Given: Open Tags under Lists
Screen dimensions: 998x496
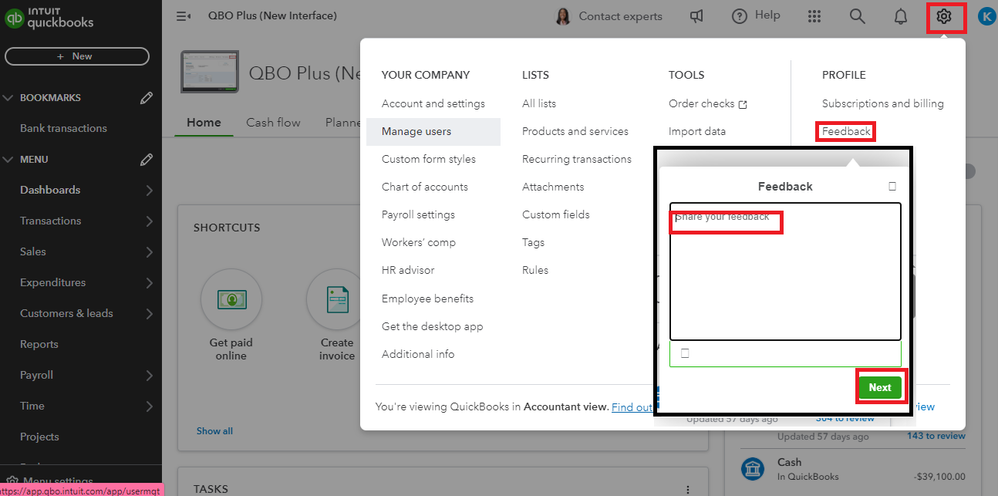Looking at the screenshot, I should 533,242.
